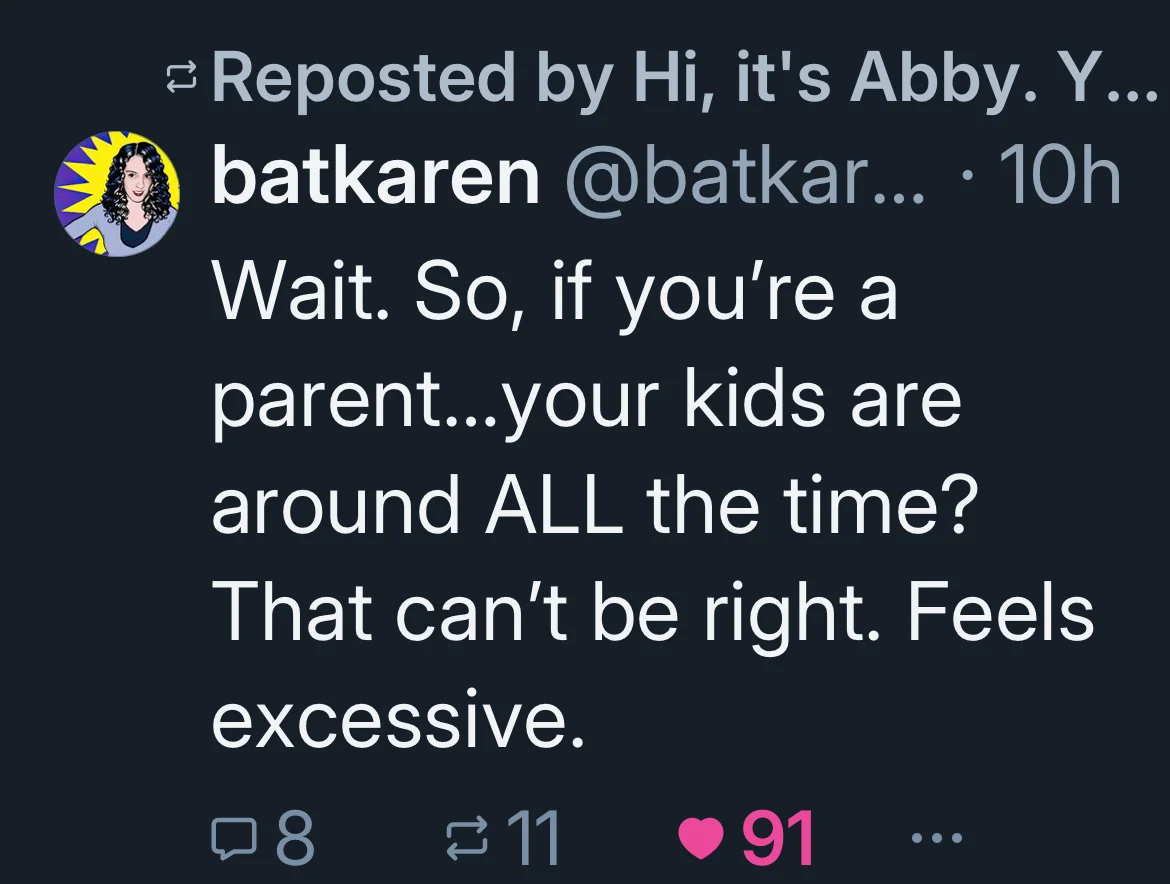This screenshot has width=1170, height=884.
Task: Click the reply count number 8
Action: click(x=295, y=838)
